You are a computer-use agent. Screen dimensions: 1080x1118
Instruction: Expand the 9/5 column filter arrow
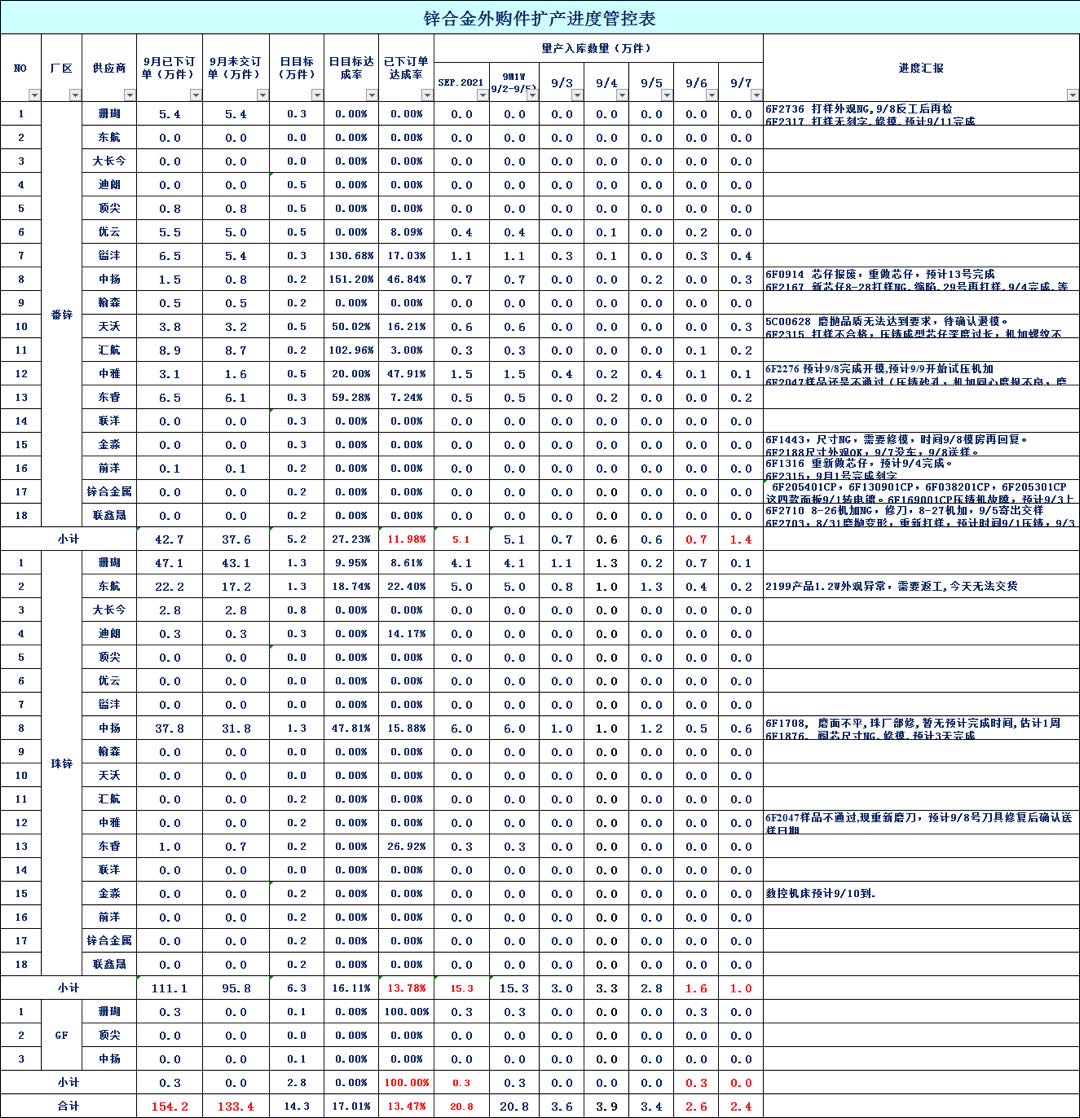pos(665,95)
